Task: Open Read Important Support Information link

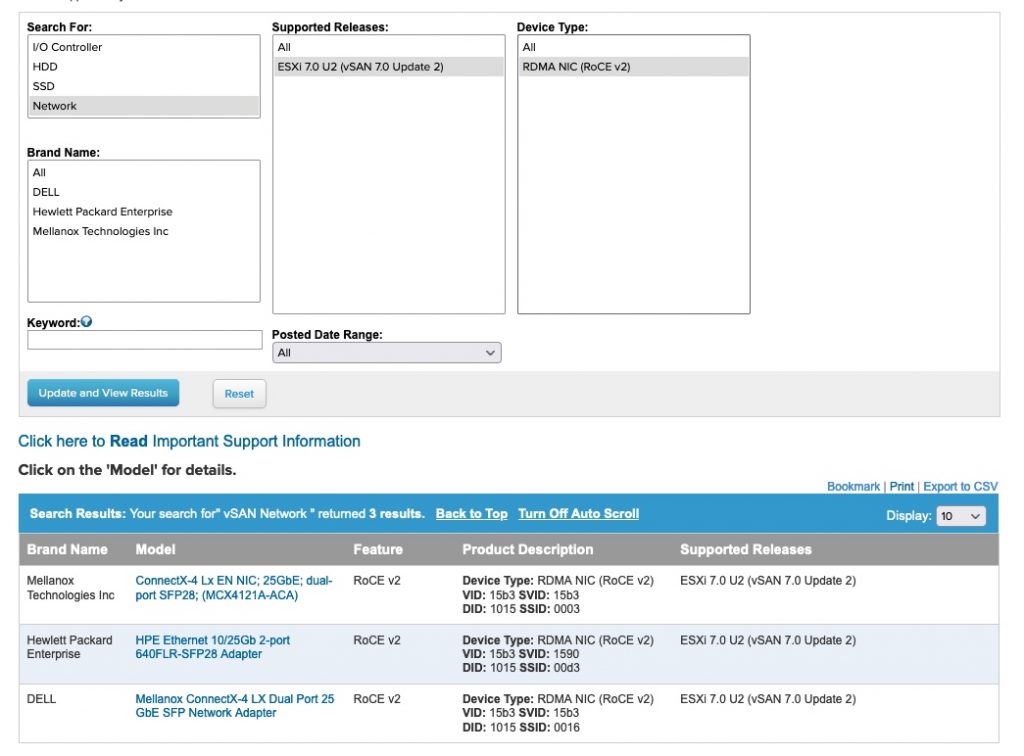Action: coord(189,441)
